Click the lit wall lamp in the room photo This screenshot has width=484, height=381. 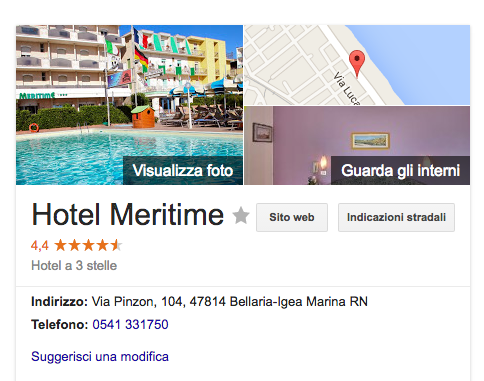point(323,163)
